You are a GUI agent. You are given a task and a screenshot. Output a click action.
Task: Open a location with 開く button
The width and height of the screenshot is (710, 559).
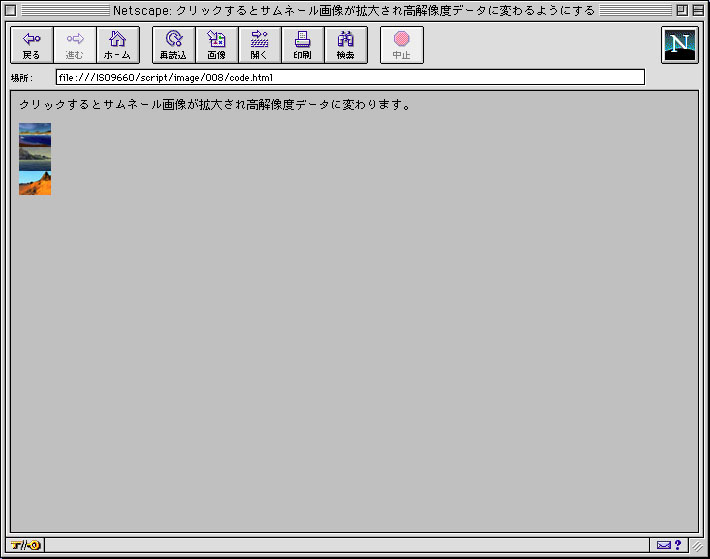point(260,45)
